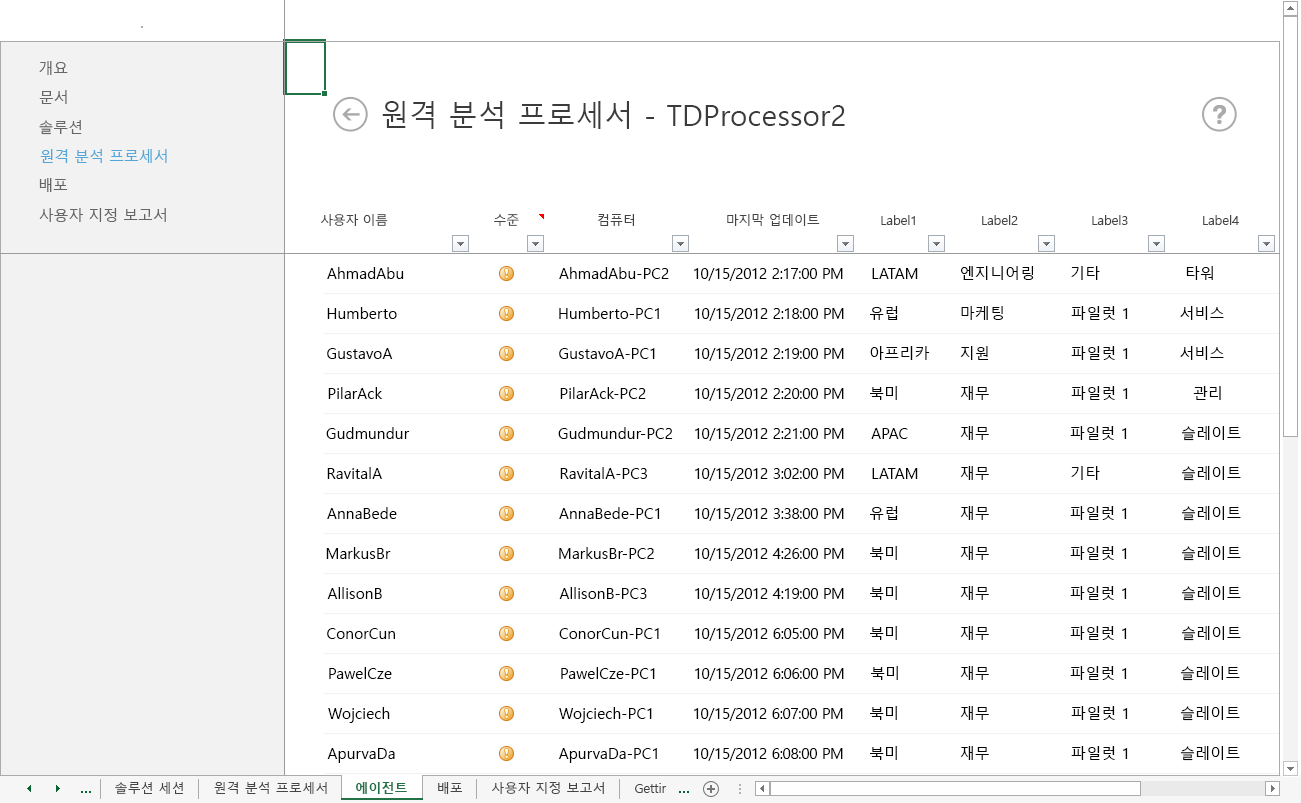Select the 엔지니어링 cell

[997, 273]
